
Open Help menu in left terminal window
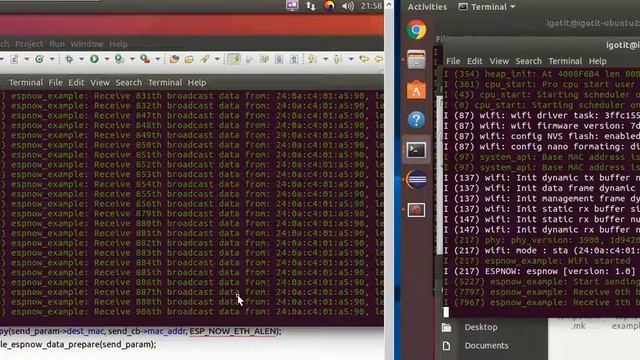click(197, 82)
